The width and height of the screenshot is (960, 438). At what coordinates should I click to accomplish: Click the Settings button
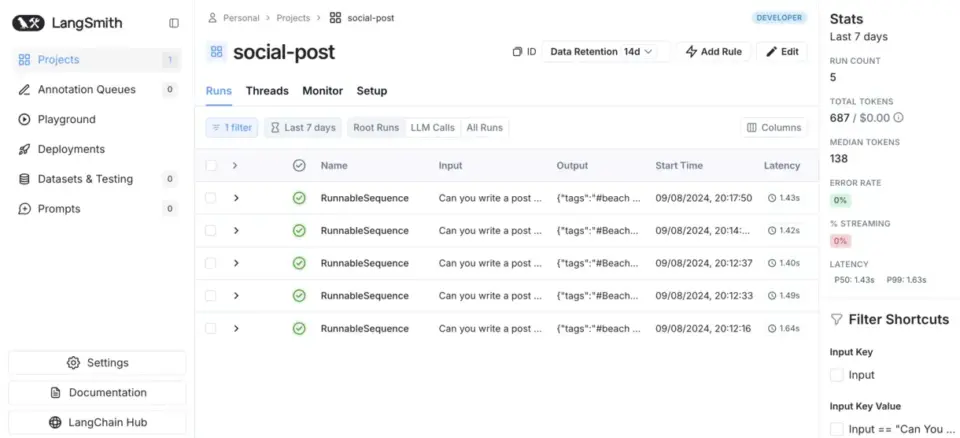(97, 363)
